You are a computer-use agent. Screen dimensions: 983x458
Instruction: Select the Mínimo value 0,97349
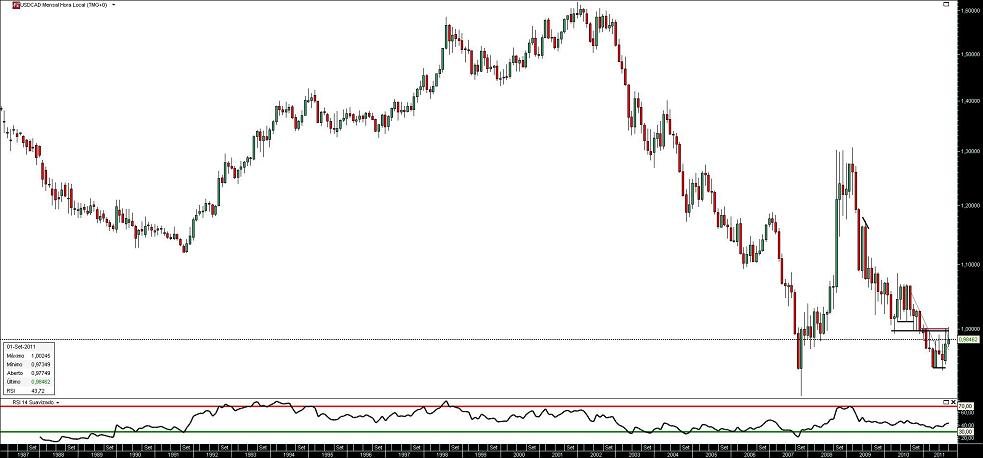[42, 364]
